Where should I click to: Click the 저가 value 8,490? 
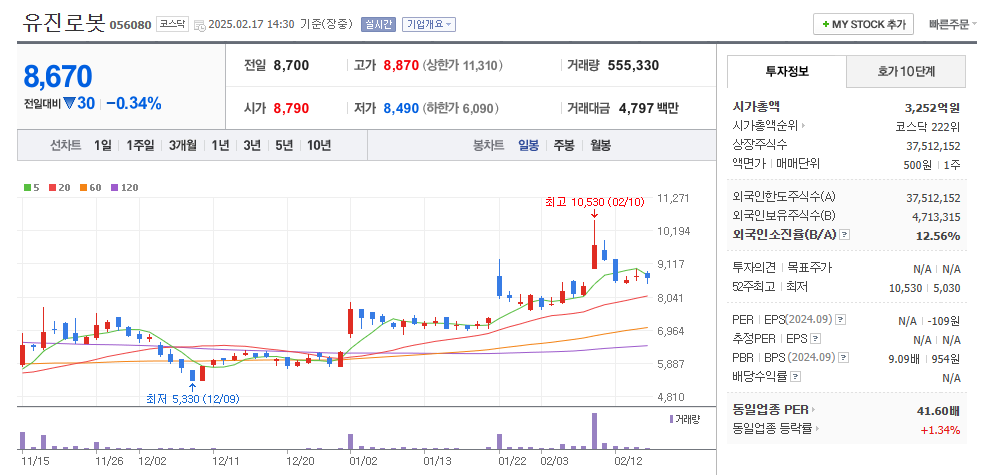401,108
